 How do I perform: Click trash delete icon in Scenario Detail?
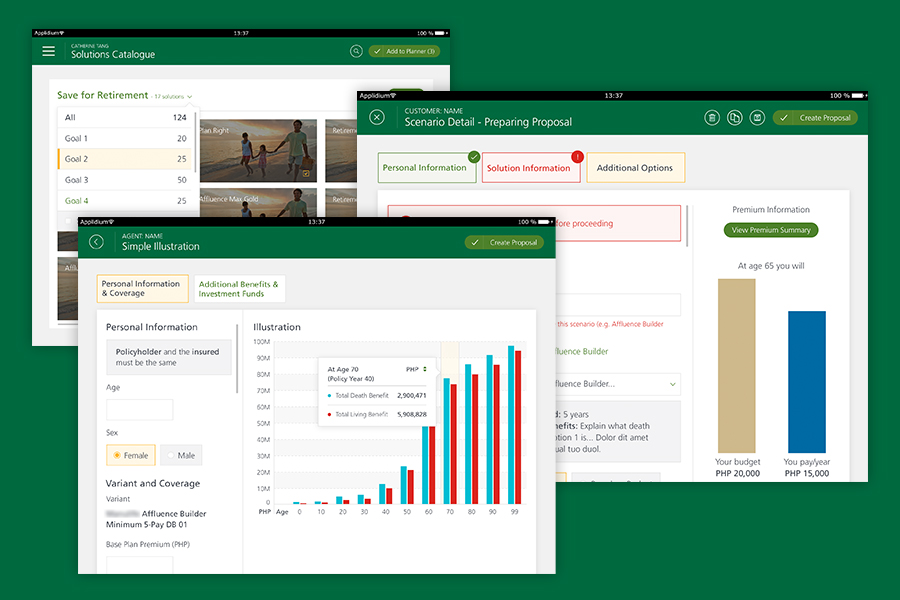712,118
